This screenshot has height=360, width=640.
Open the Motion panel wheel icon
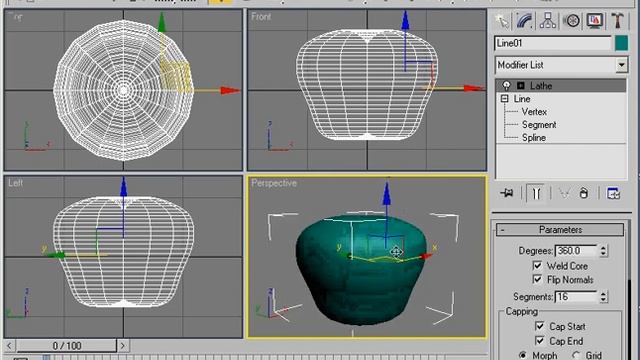pyautogui.click(x=572, y=20)
